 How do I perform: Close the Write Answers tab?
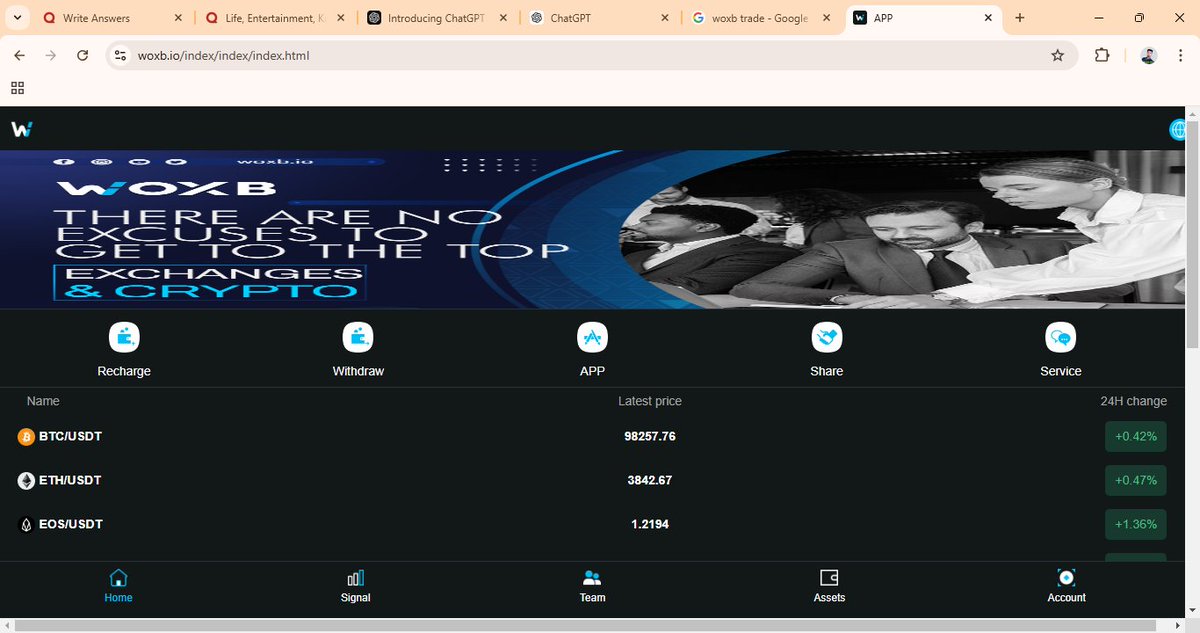pos(178,18)
